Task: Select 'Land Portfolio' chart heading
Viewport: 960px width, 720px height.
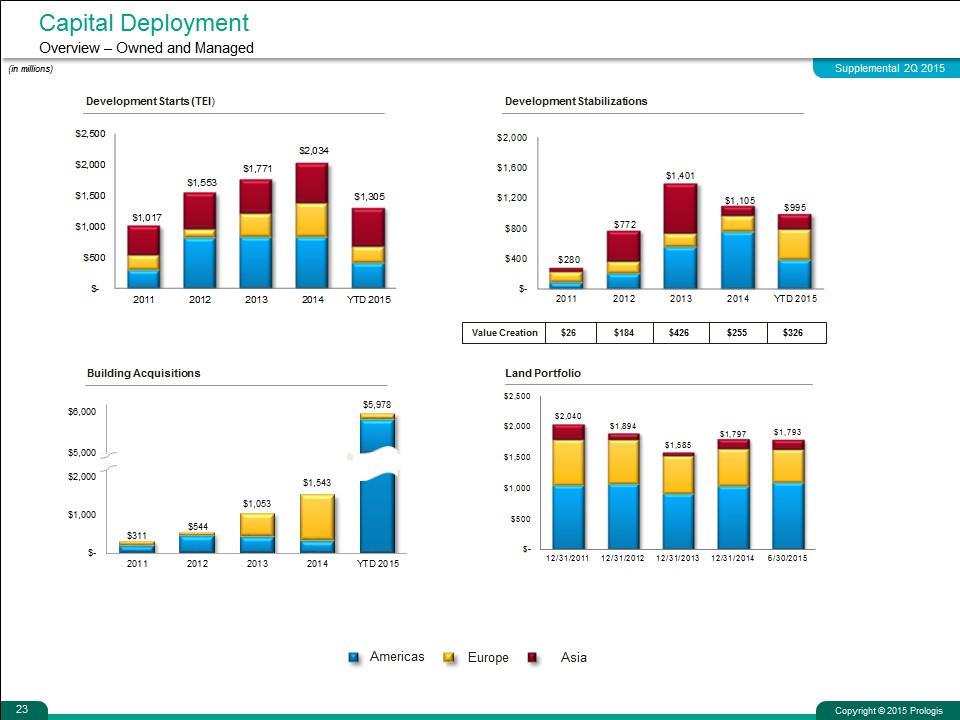Action: pyautogui.click(x=542, y=373)
